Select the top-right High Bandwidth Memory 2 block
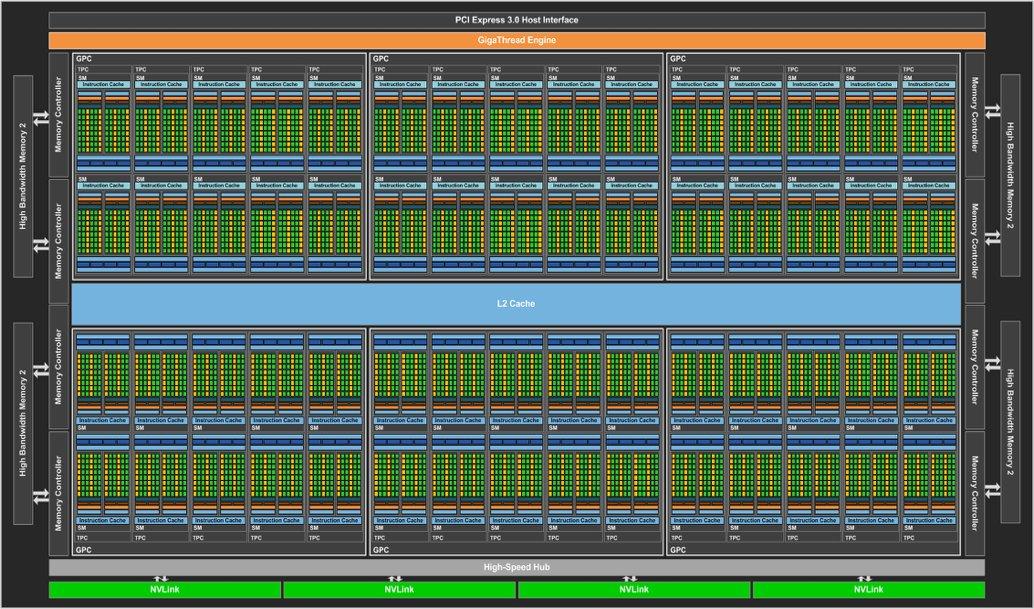Screen dimensions: 1034x609 (1009, 176)
